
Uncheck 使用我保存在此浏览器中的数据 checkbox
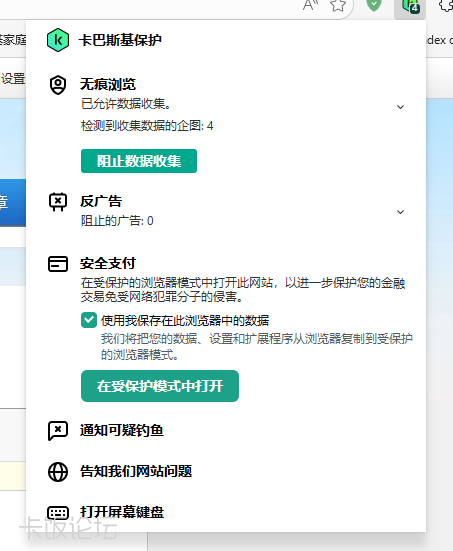89,320
